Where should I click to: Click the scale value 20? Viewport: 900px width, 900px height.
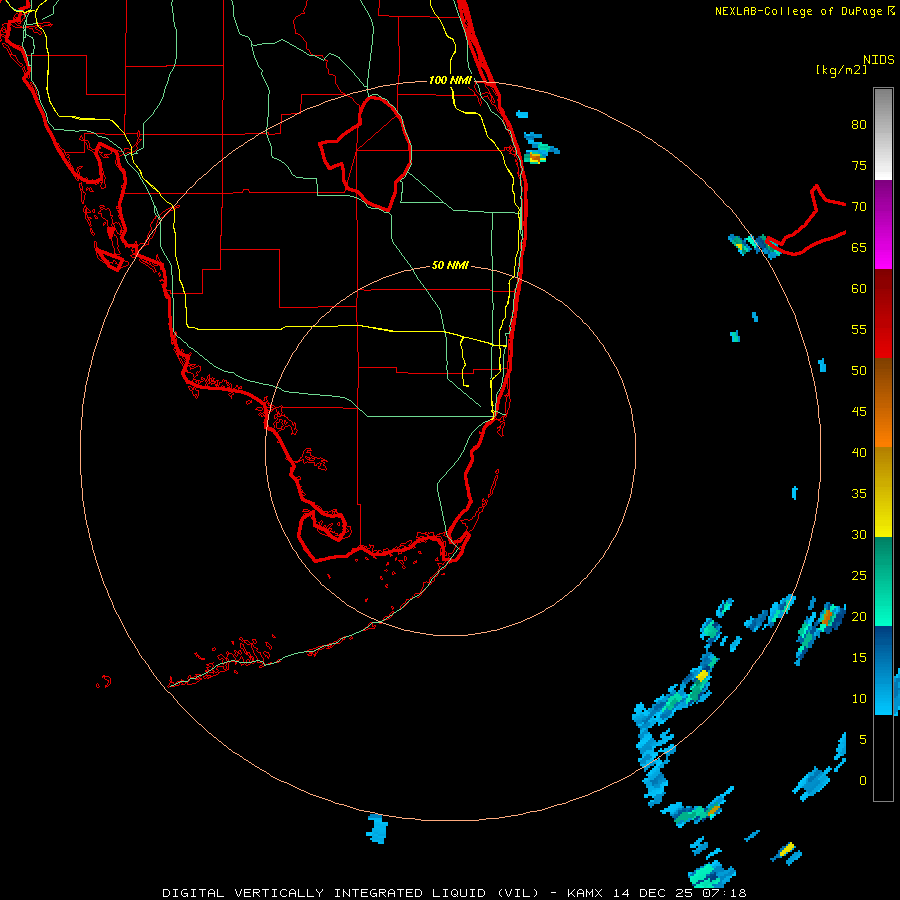click(x=859, y=616)
